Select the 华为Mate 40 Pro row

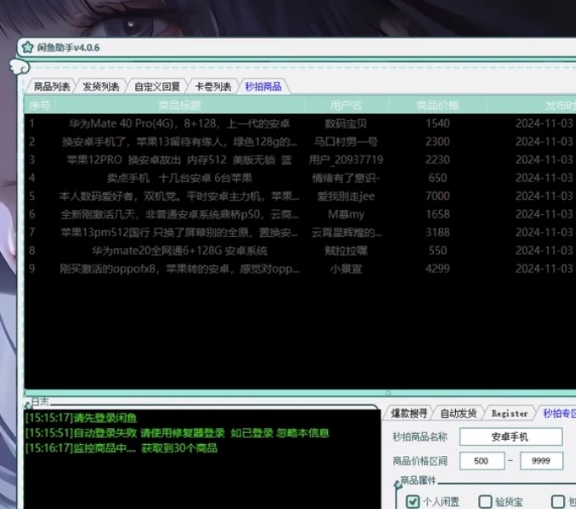tap(300, 123)
